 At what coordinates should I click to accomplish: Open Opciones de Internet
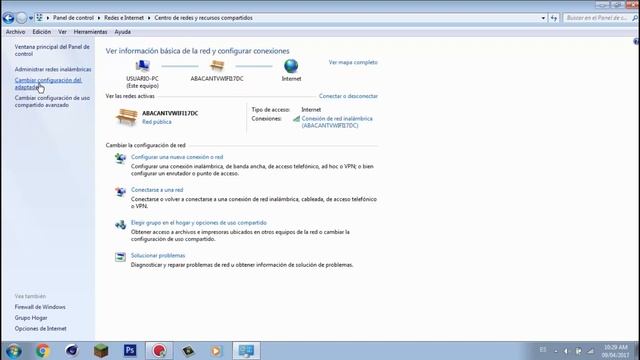tap(40, 329)
